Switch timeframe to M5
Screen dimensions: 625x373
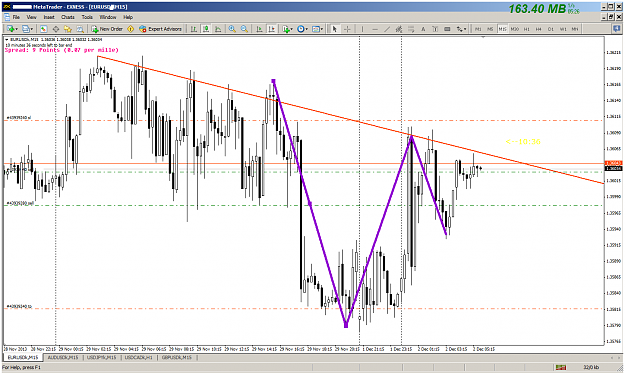(x=490, y=29)
